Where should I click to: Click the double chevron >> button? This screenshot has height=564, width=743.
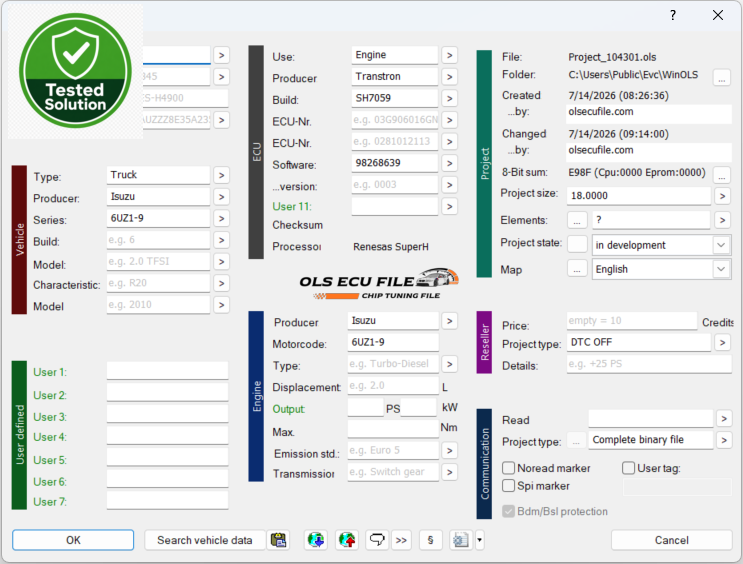(401, 540)
